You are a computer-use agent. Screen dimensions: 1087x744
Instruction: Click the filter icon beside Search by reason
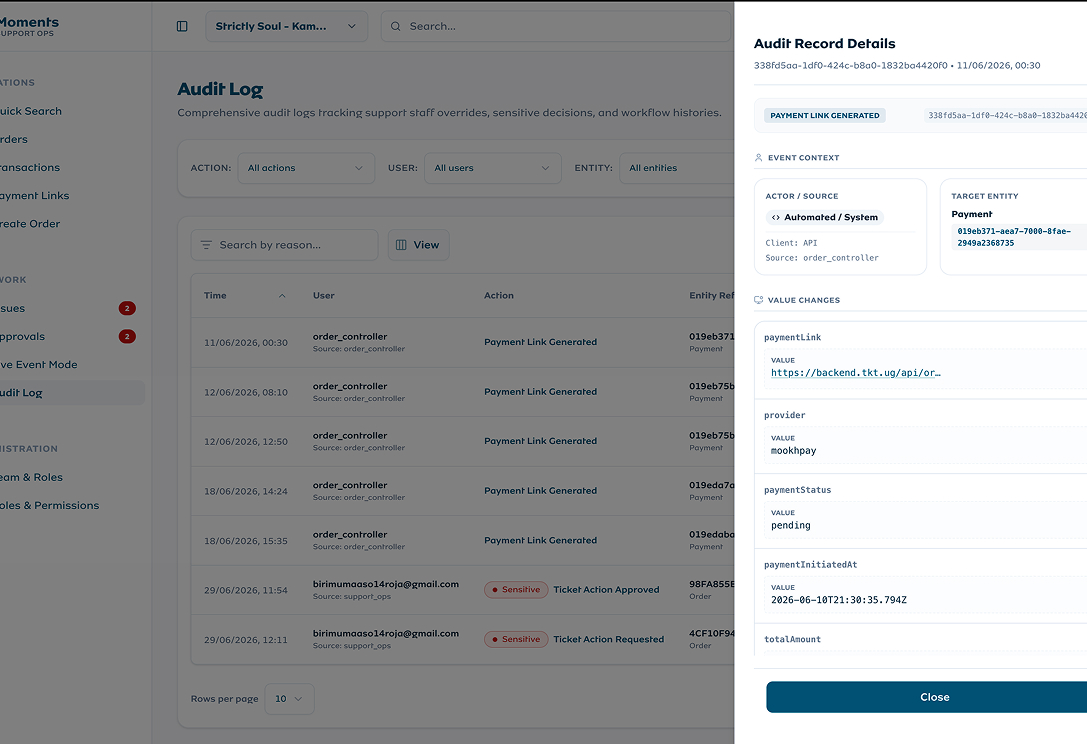[x=206, y=245]
